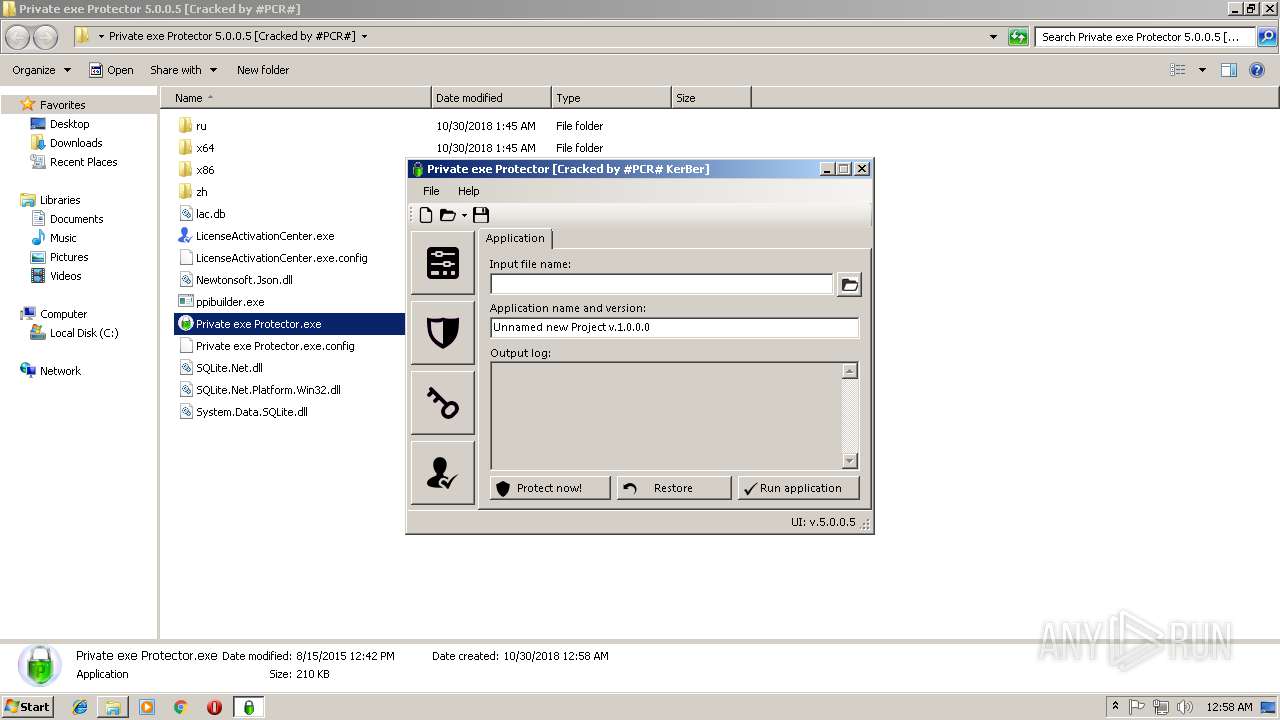
Task: Open the File menu in Protector
Action: pyautogui.click(x=431, y=191)
